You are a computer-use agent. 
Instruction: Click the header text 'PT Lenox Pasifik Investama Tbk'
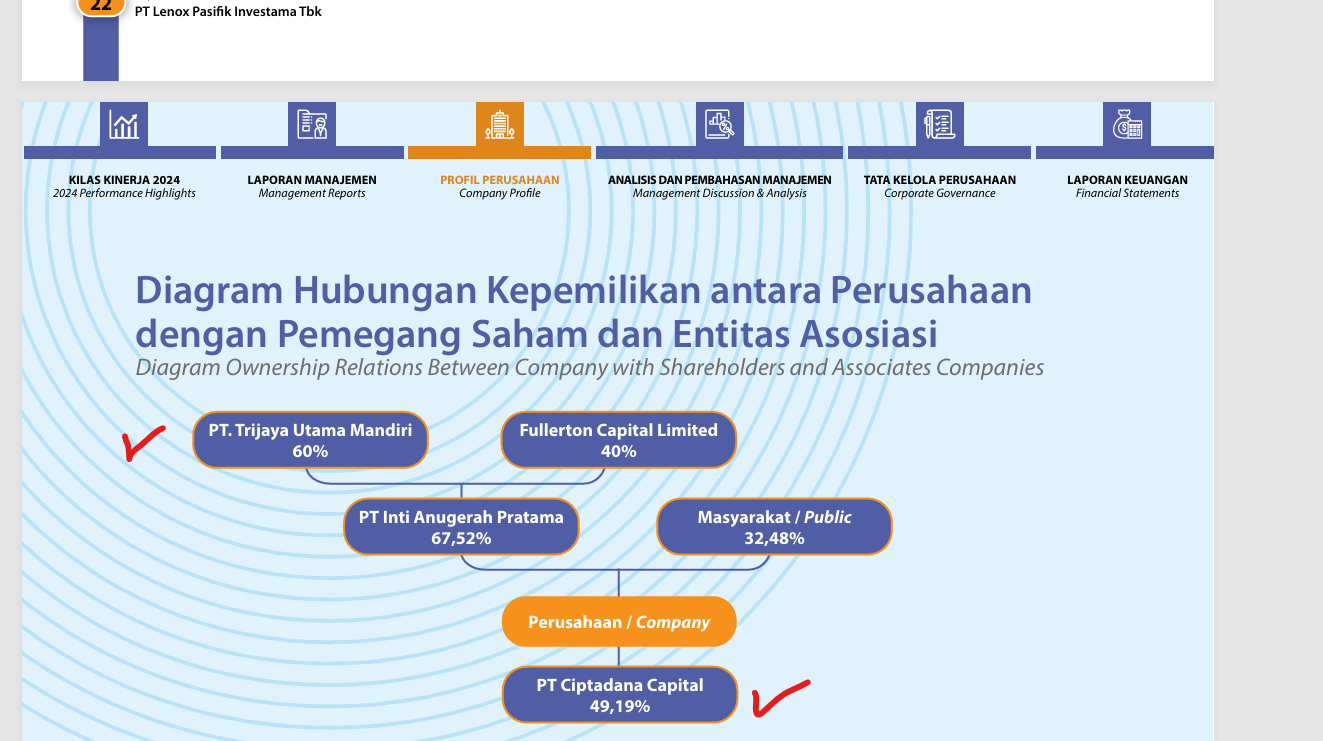pos(228,12)
